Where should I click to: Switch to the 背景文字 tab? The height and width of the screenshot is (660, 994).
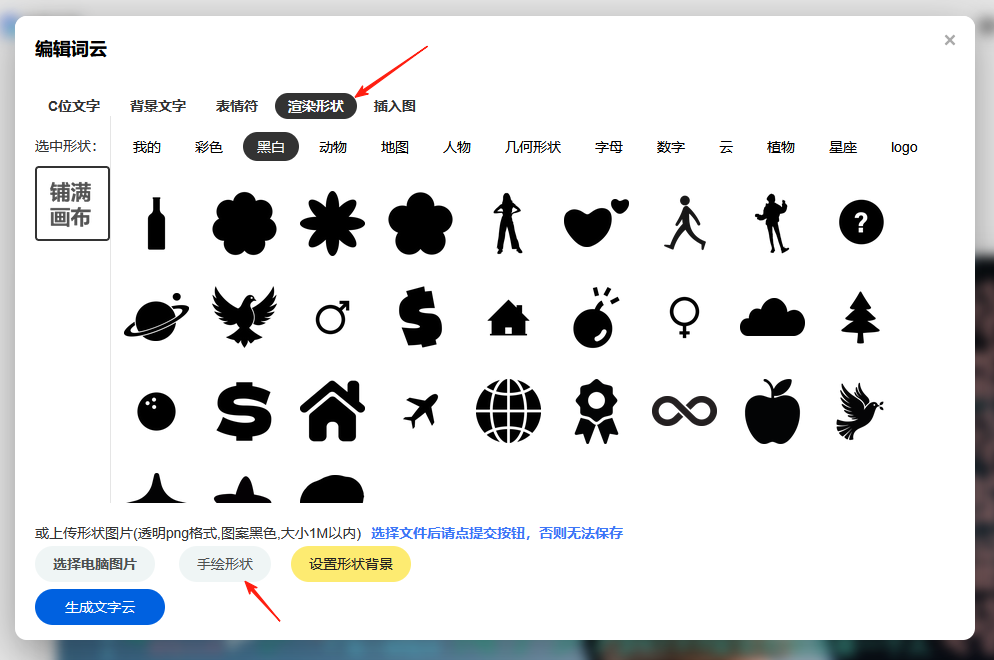pos(158,106)
